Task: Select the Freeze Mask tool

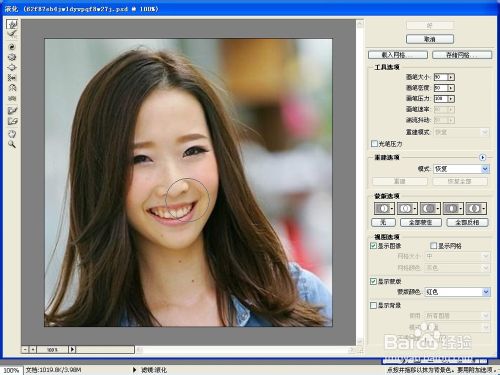Action: 12,111
